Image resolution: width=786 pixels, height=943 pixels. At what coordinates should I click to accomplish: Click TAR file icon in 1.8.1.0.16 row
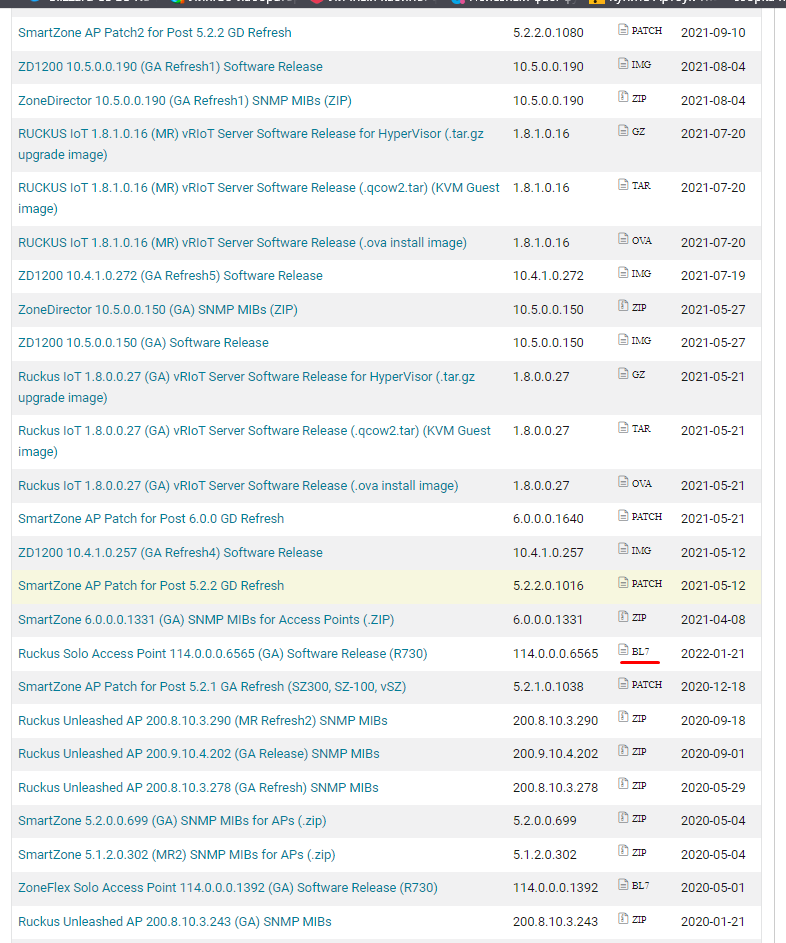[623, 185]
